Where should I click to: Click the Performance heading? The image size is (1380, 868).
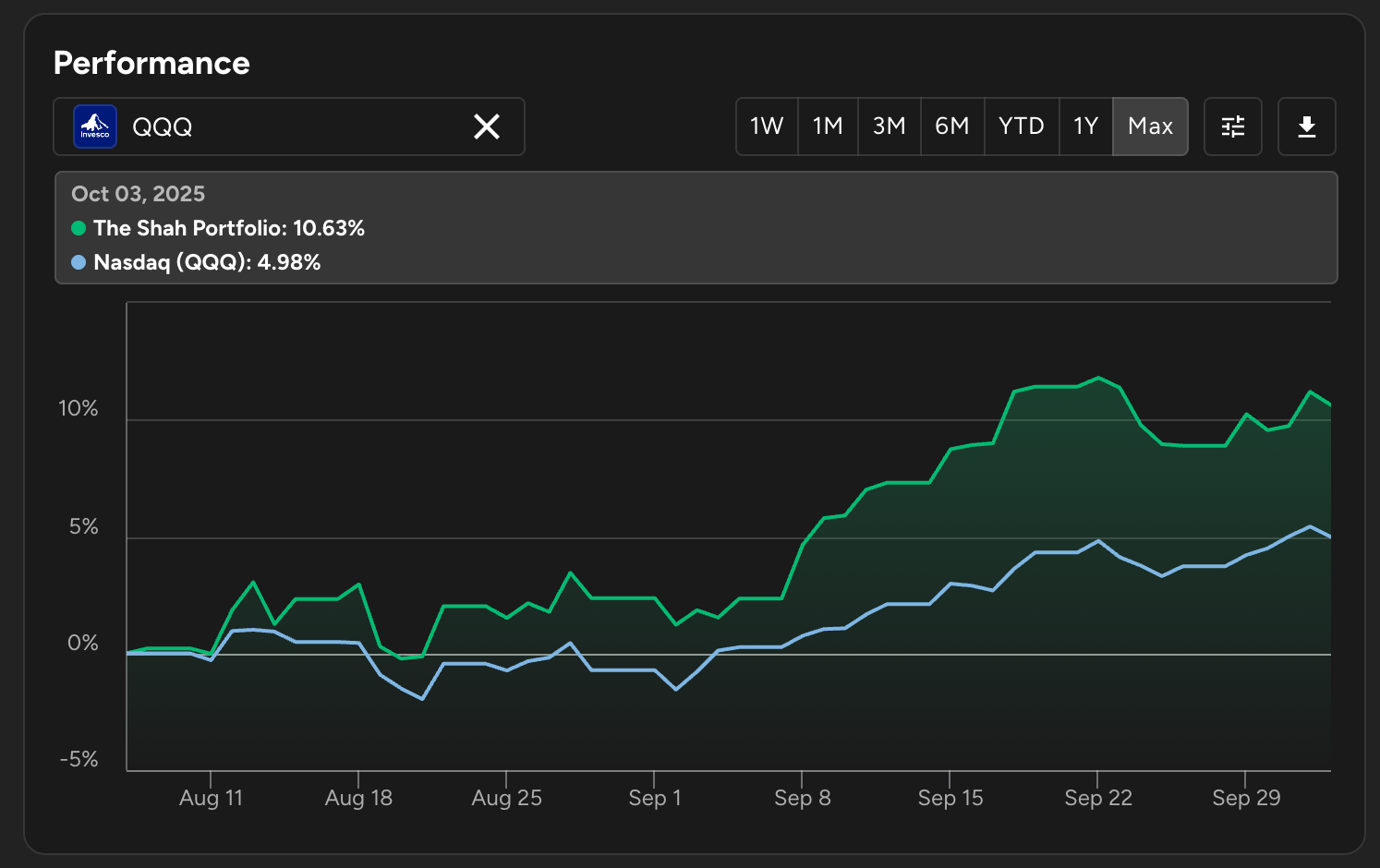point(151,63)
